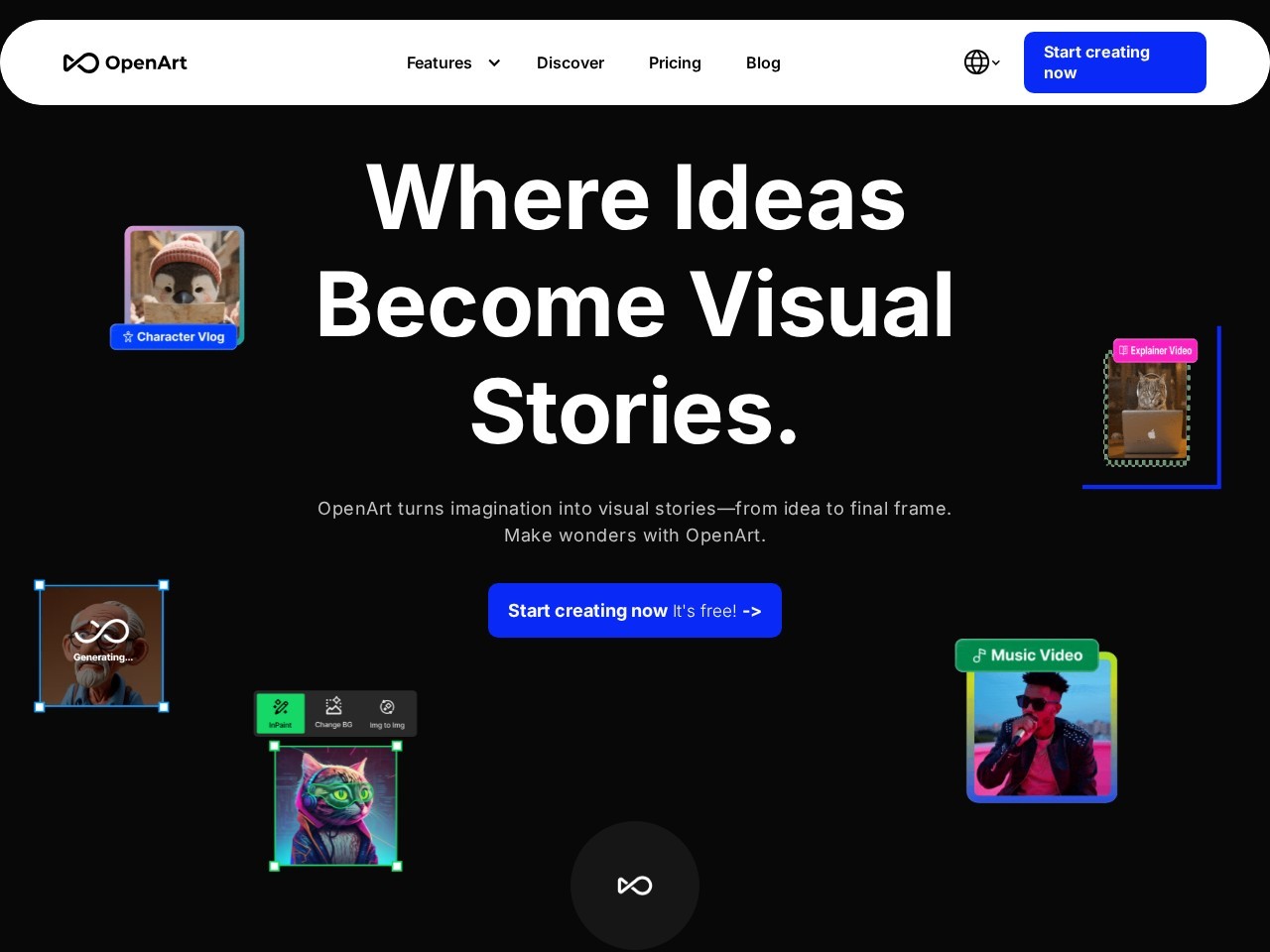
Task: Click the header Start creating now button
Action: 1114,62
